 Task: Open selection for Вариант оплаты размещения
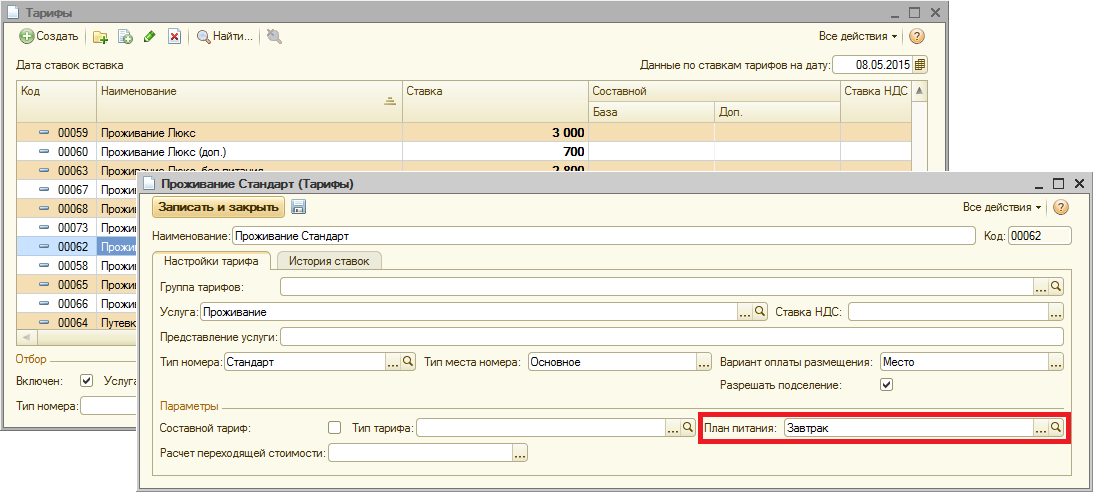point(1056,362)
